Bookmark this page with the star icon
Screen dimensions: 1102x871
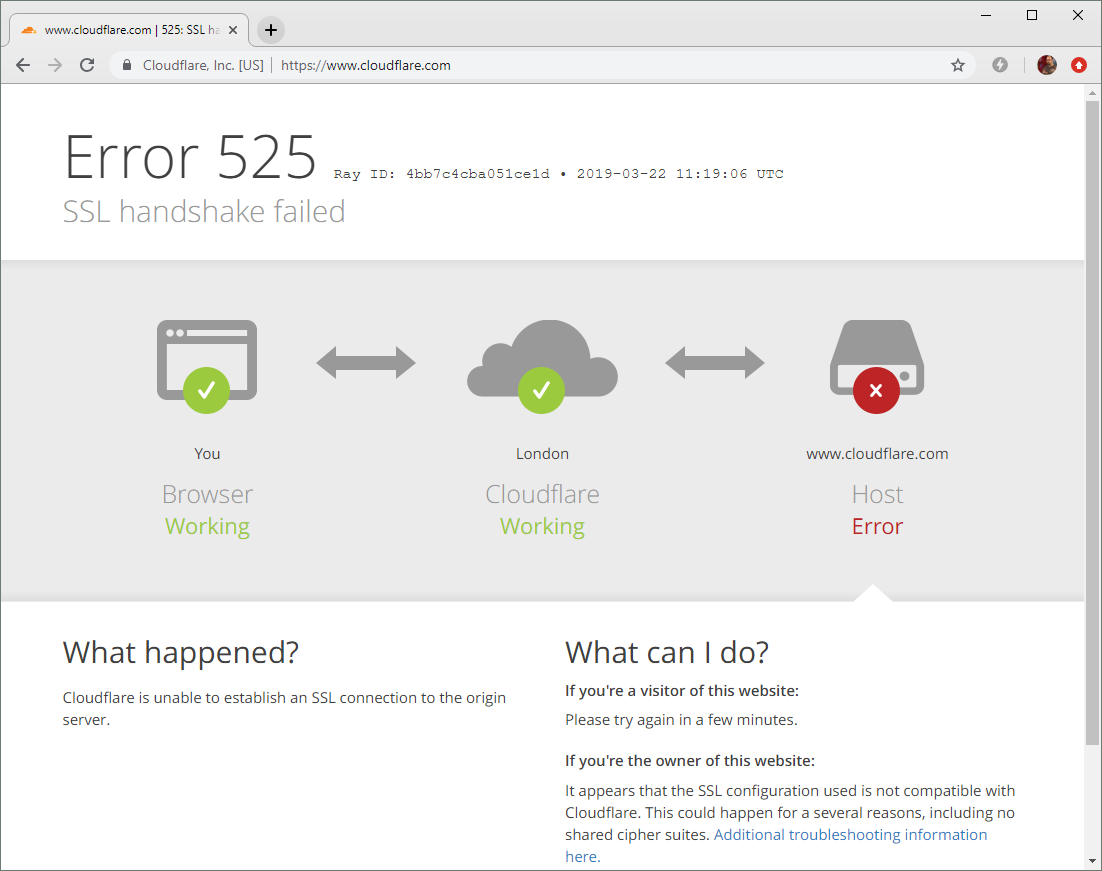(x=958, y=65)
